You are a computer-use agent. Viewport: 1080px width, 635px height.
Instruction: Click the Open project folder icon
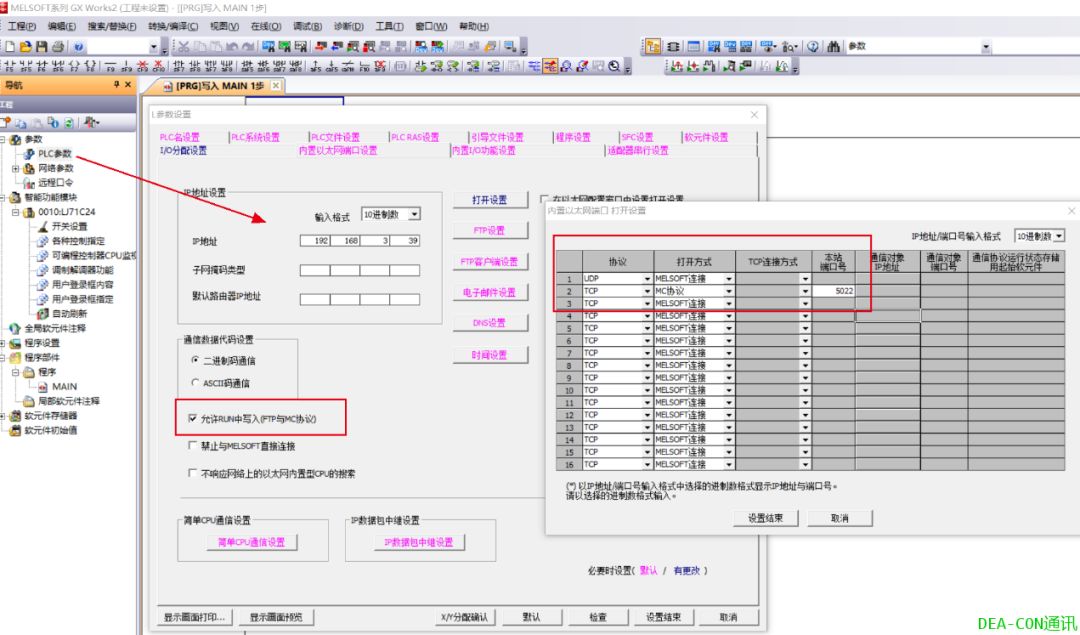click(25, 47)
